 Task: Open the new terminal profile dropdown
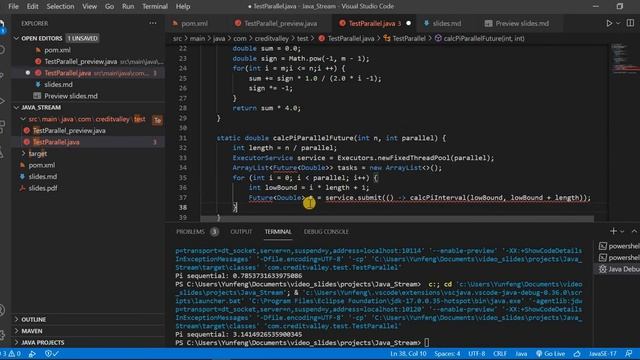click(x=622, y=231)
